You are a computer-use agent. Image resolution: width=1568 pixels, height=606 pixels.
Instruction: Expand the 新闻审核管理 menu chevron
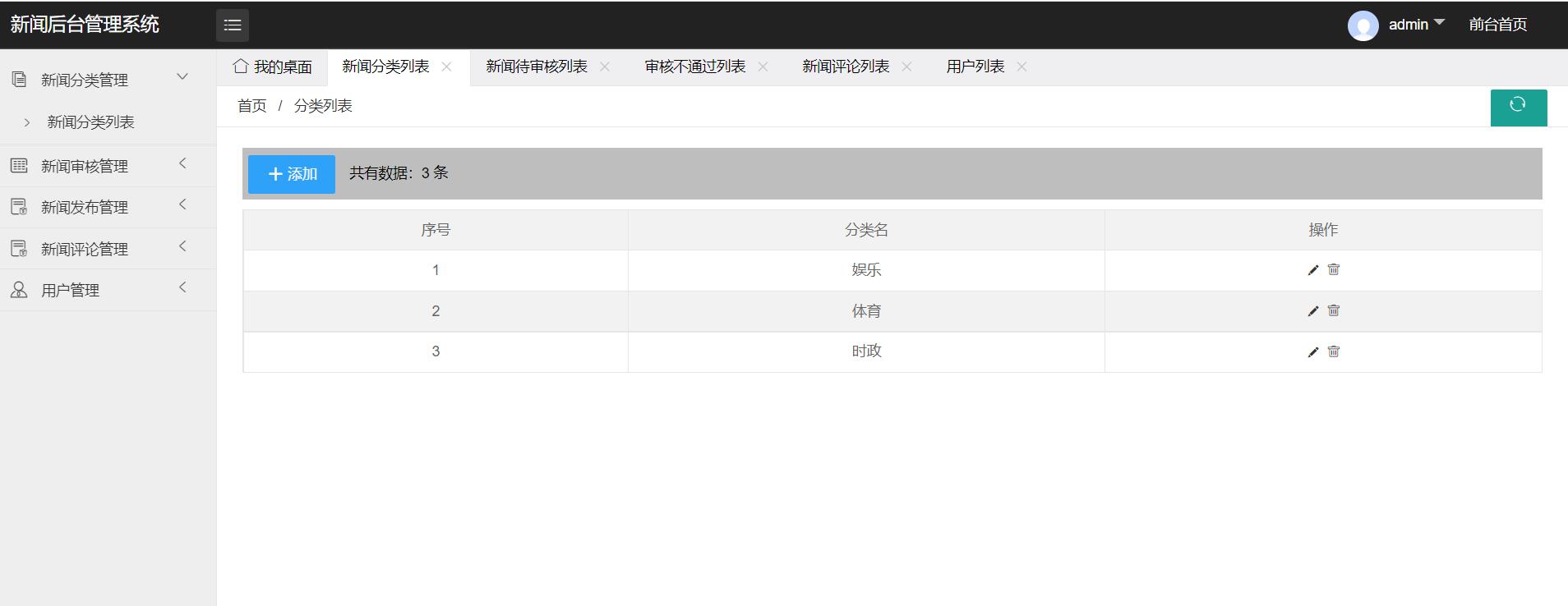tap(182, 163)
